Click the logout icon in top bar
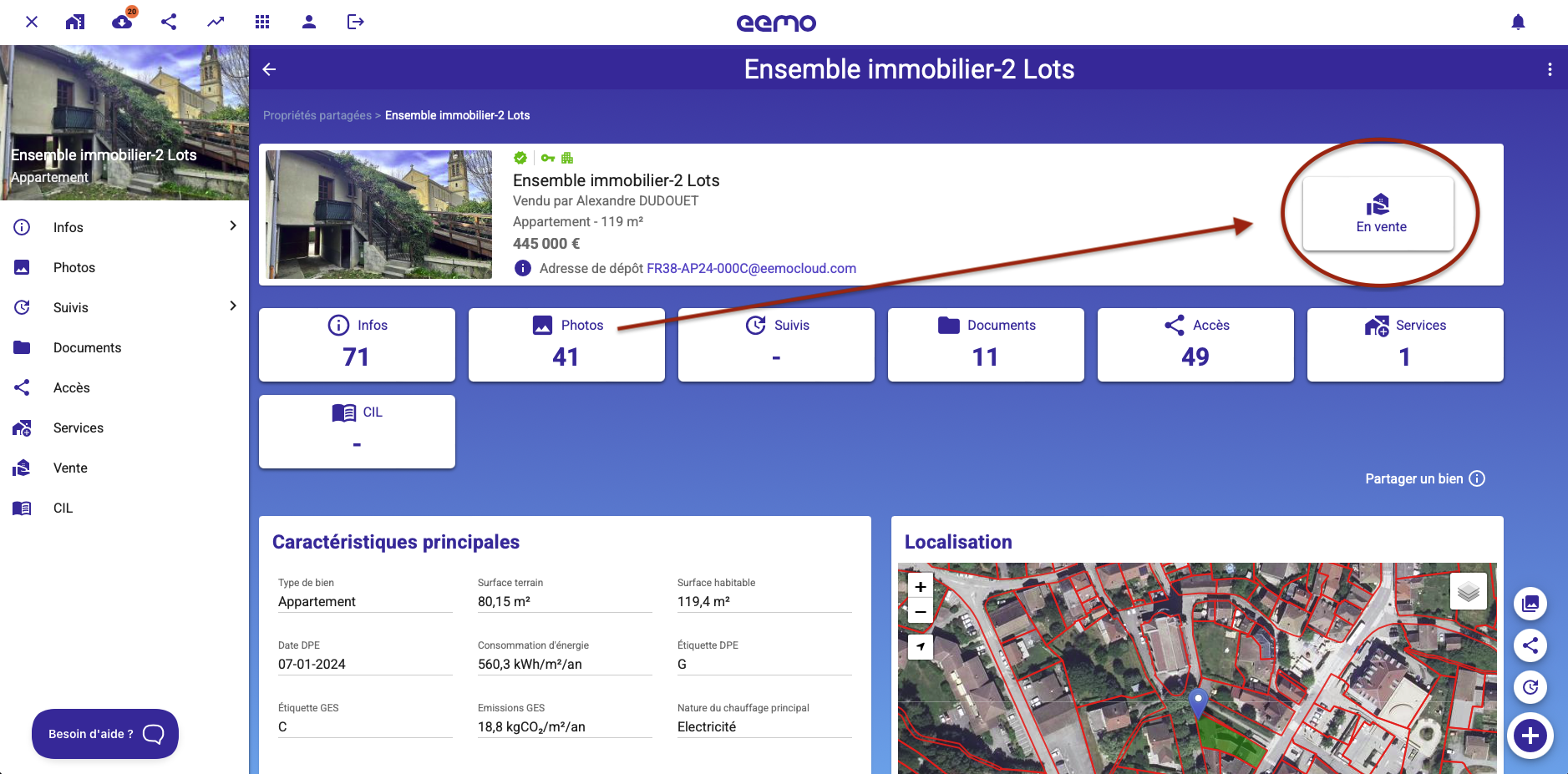 [x=355, y=22]
